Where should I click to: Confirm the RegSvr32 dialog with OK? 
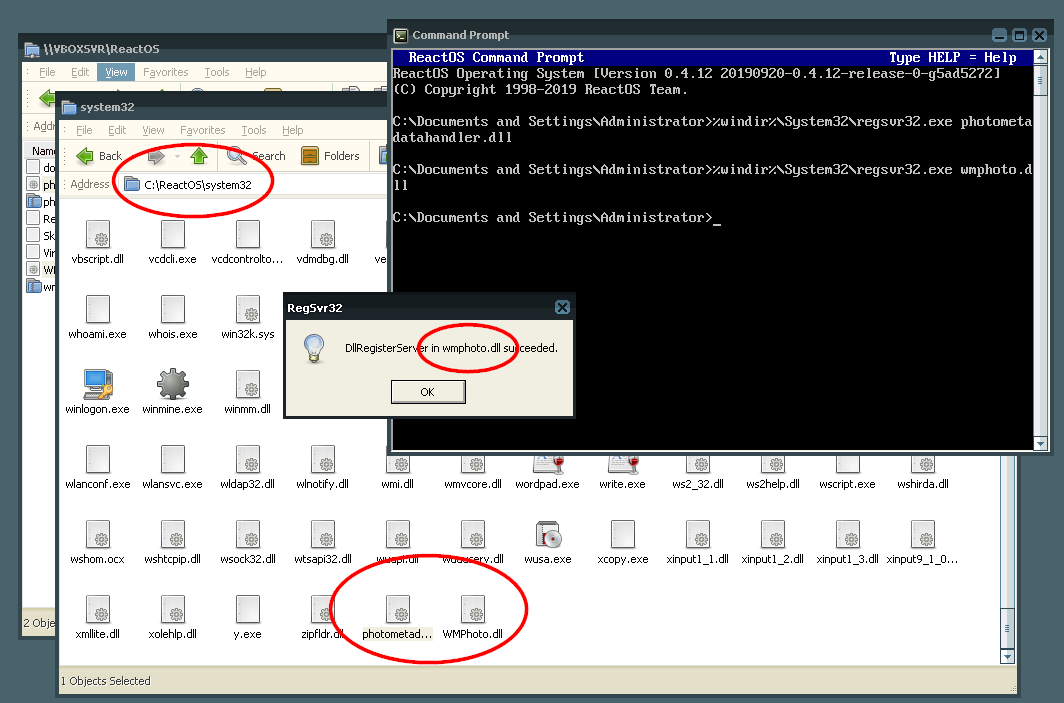coord(428,392)
